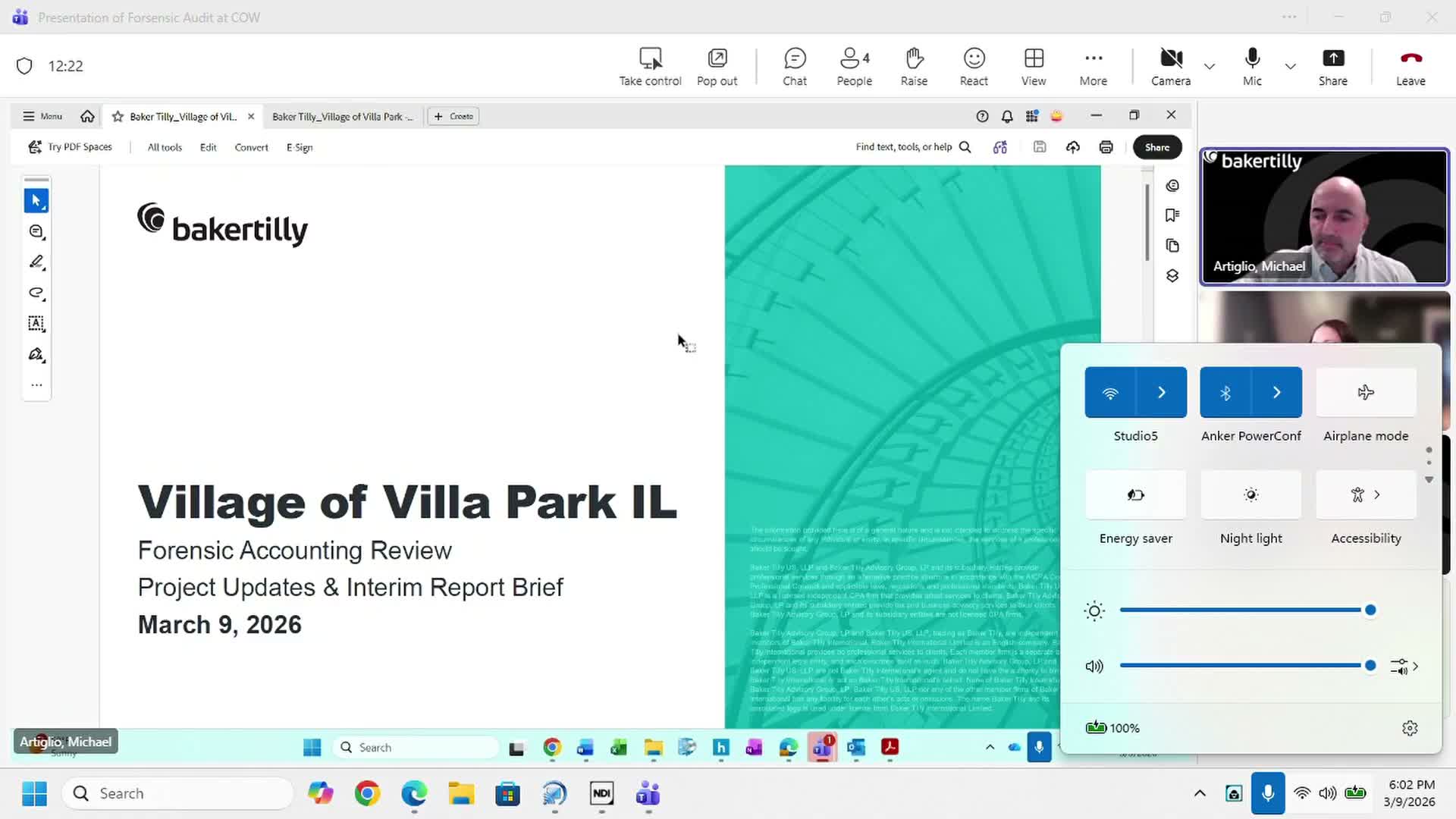The image size is (1456, 819).
Task: Open the Add text box tool
Action: point(36,324)
